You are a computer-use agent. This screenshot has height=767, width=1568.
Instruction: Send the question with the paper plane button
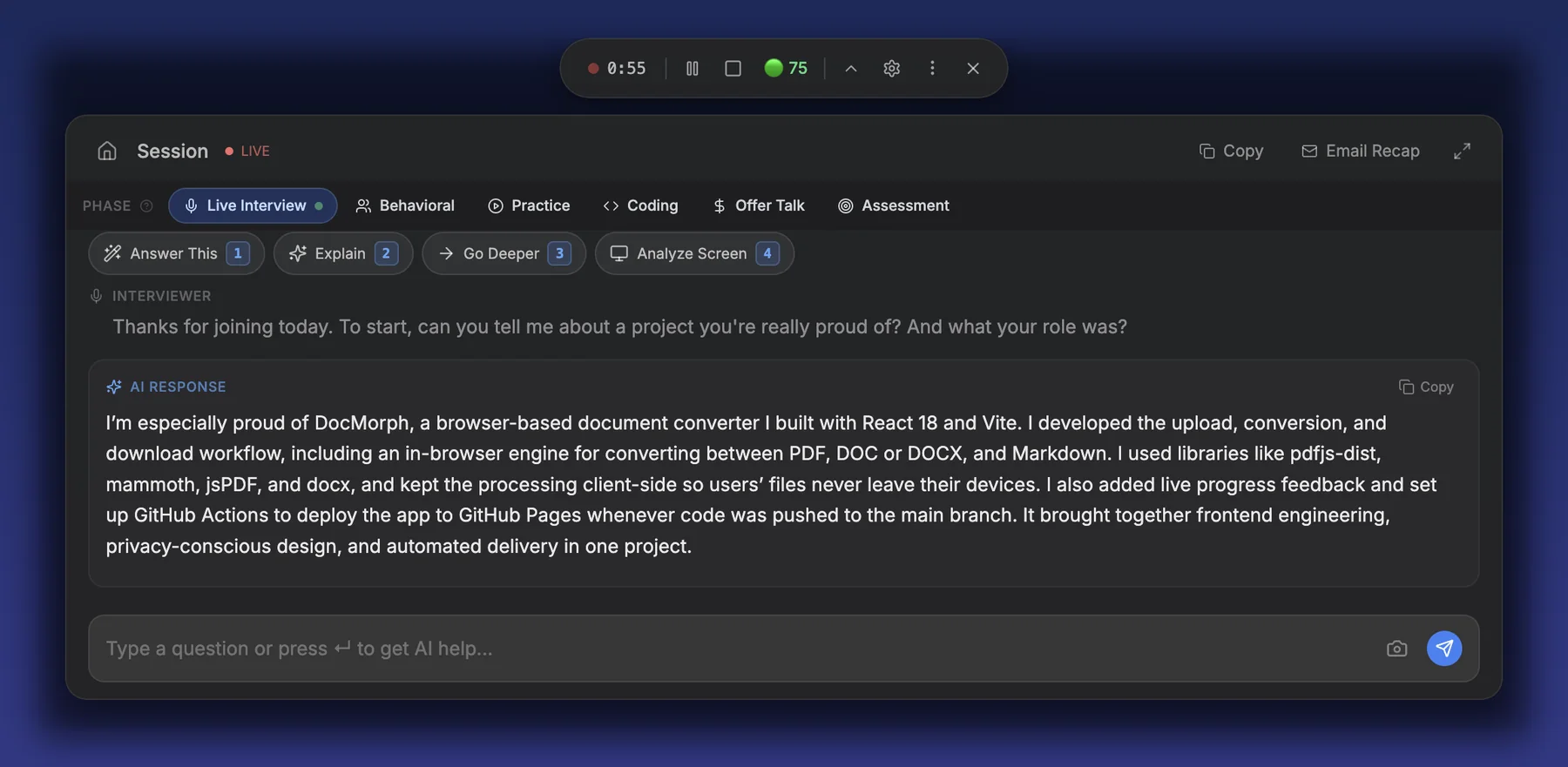(x=1444, y=649)
